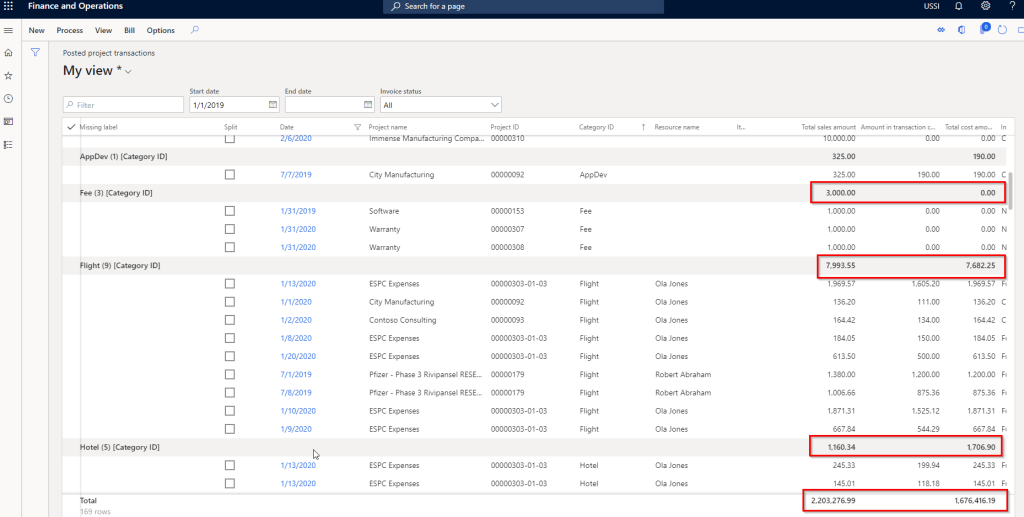Check the Split box for City Manufacturing AppDev row
The image size is (1024, 517).
(230, 174)
